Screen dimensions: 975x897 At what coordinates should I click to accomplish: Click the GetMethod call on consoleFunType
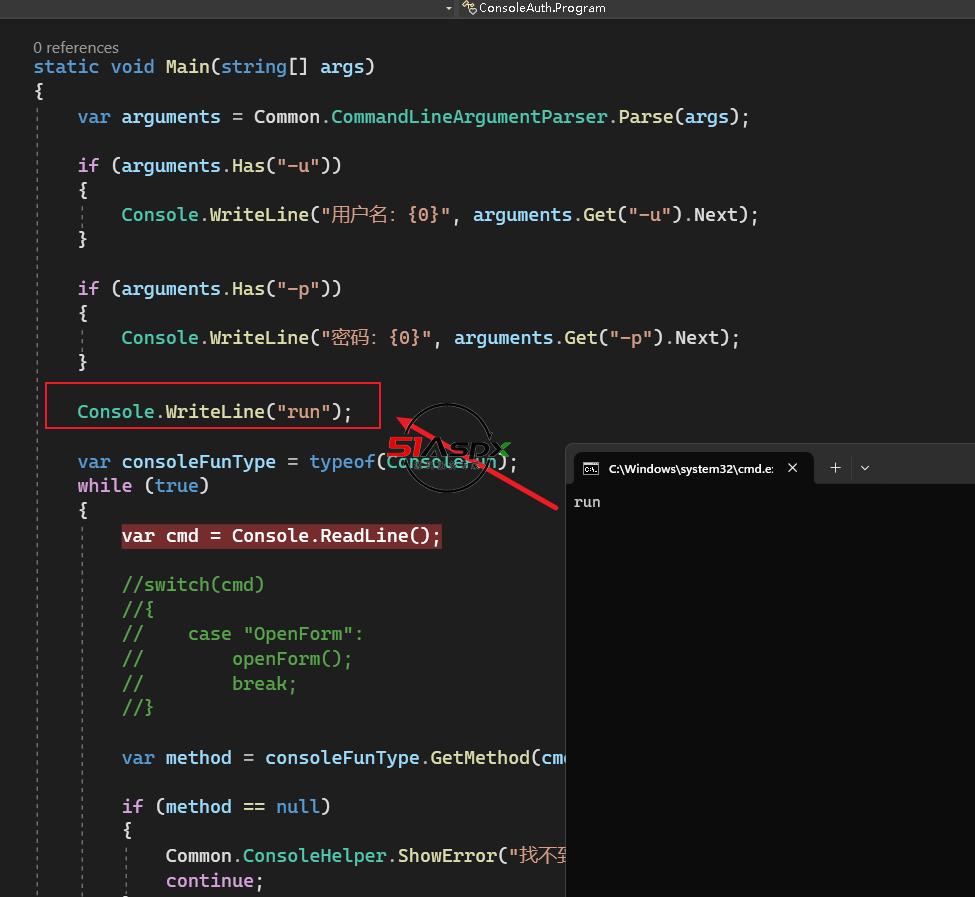click(480, 758)
